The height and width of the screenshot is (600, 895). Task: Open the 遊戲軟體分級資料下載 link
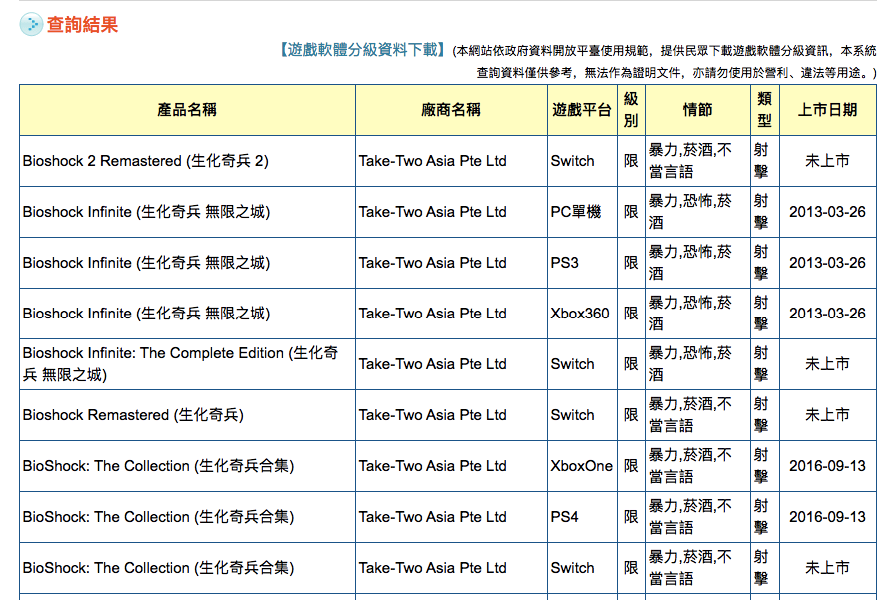click(361, 50)
